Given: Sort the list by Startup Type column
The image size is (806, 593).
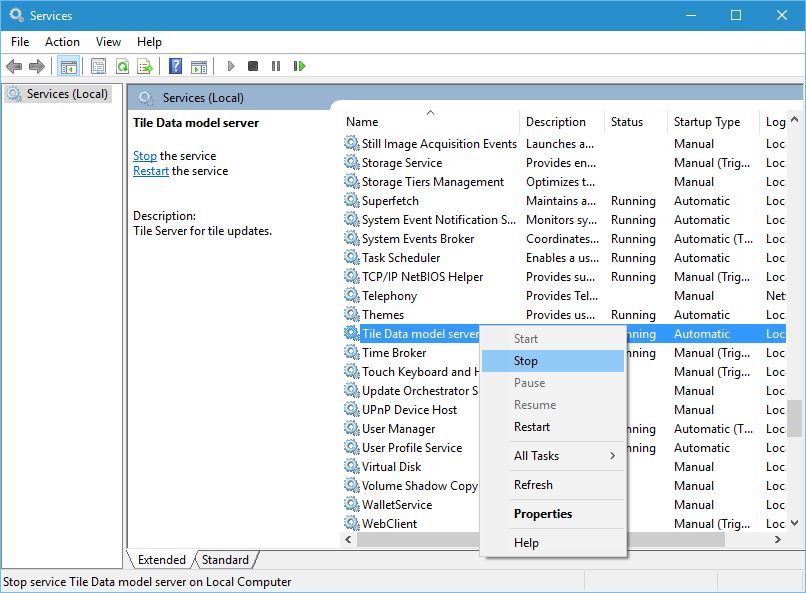Looking at the screenshot, I should pyautogui.click(x=707, y=122).
